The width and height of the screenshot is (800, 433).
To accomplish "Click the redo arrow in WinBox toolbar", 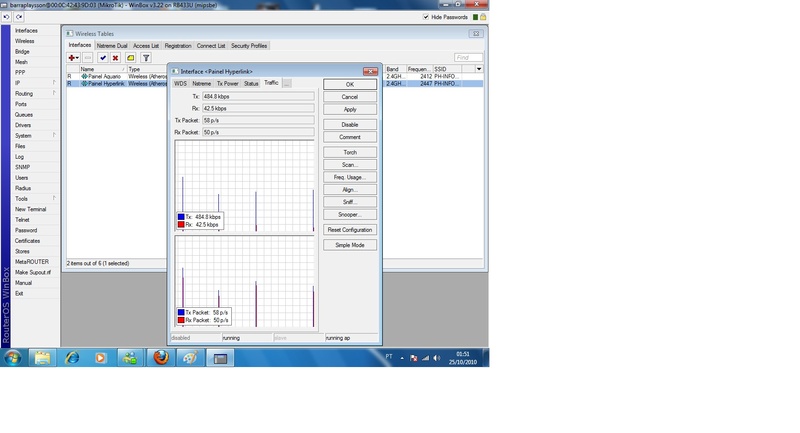I will tap(18, 17).
